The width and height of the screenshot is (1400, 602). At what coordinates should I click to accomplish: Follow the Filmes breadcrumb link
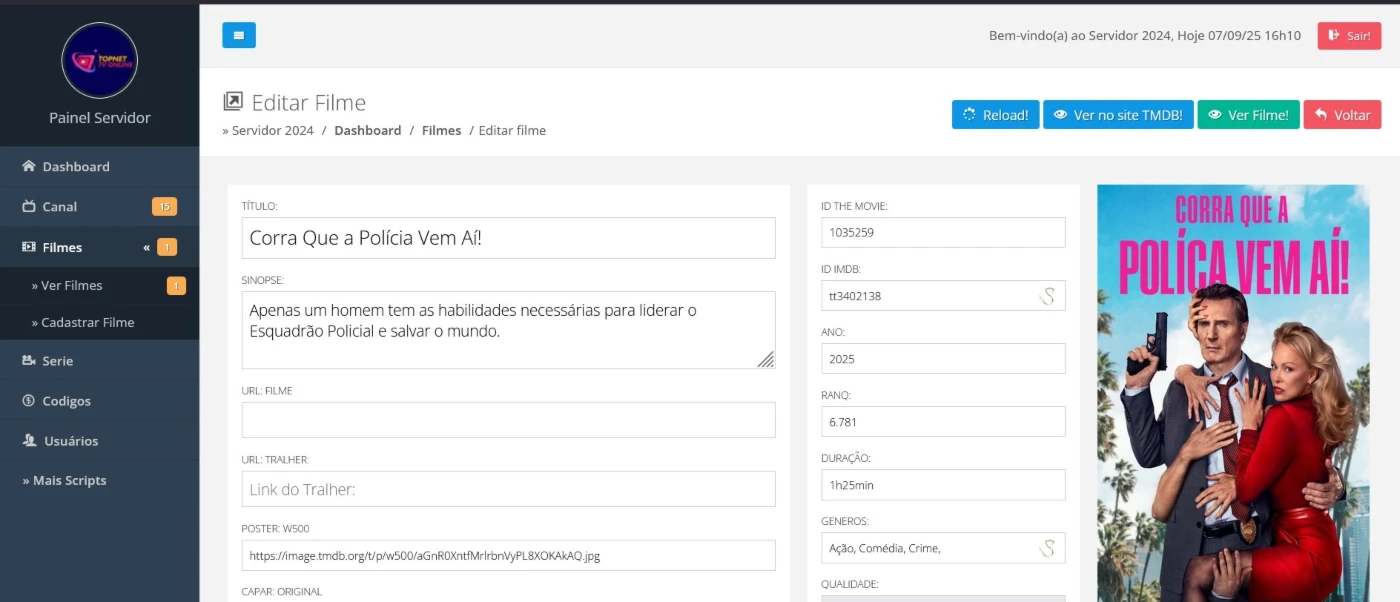click(441, 131)
